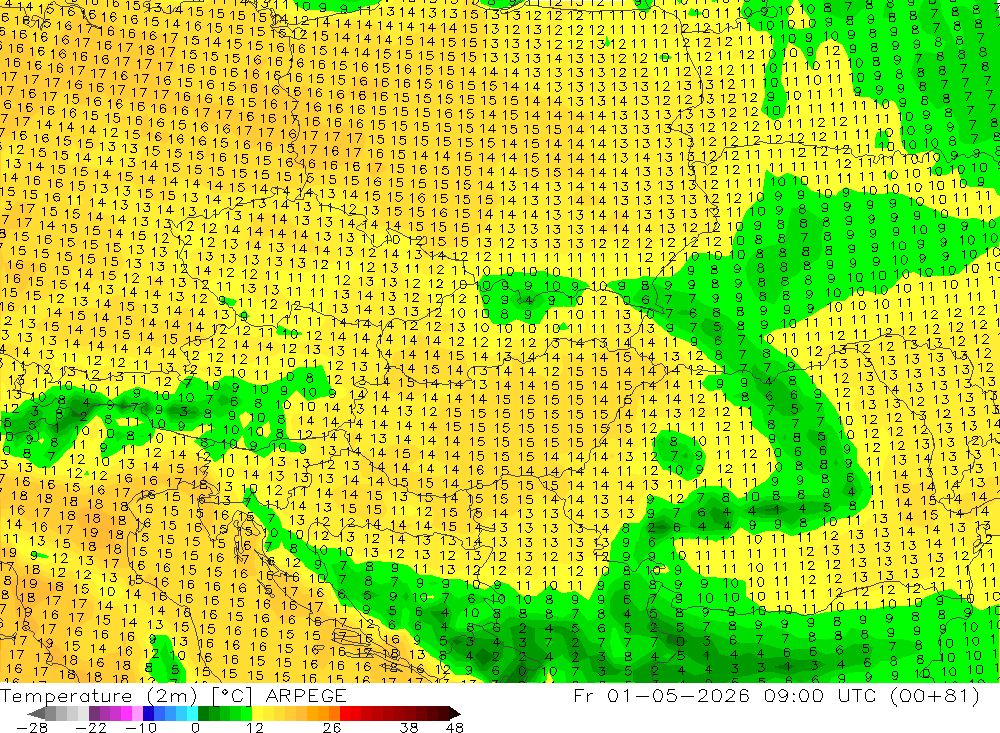Click the '12' legend value below the colorbar
Viewport: 1000px width, 733px height.
click(x=254, y=728)
